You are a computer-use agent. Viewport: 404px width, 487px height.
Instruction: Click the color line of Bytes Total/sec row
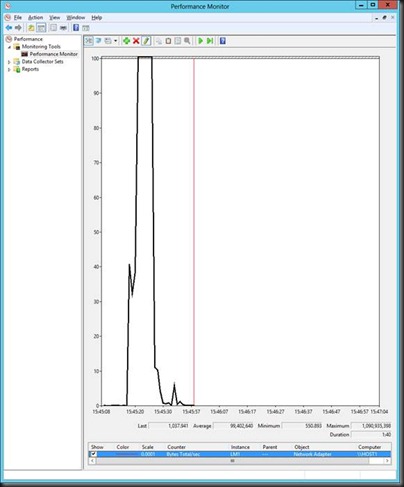(125, 454)
